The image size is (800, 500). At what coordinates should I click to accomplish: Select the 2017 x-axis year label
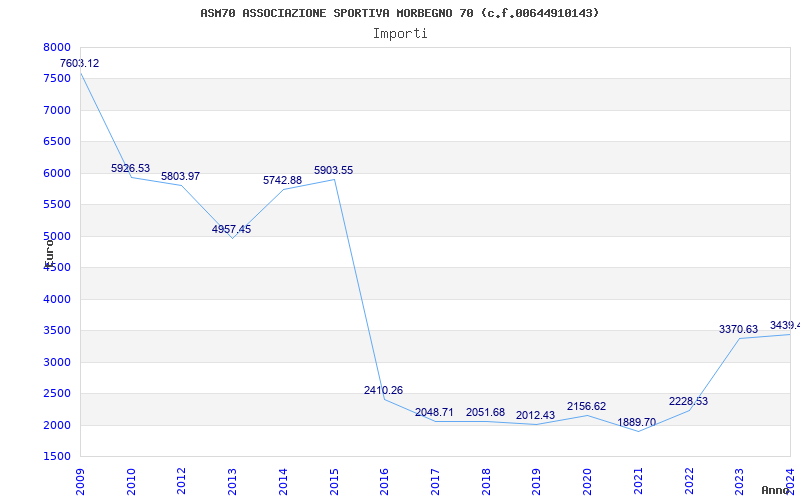click(x=435, y=482)
